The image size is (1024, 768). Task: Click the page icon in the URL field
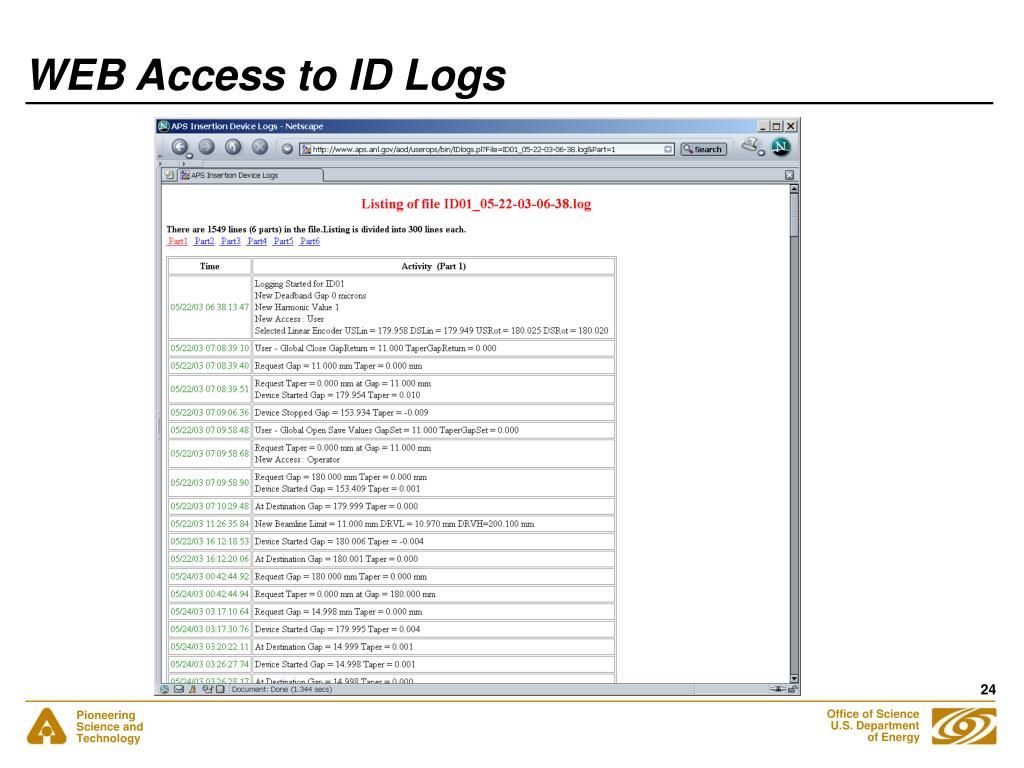[306, 150]
